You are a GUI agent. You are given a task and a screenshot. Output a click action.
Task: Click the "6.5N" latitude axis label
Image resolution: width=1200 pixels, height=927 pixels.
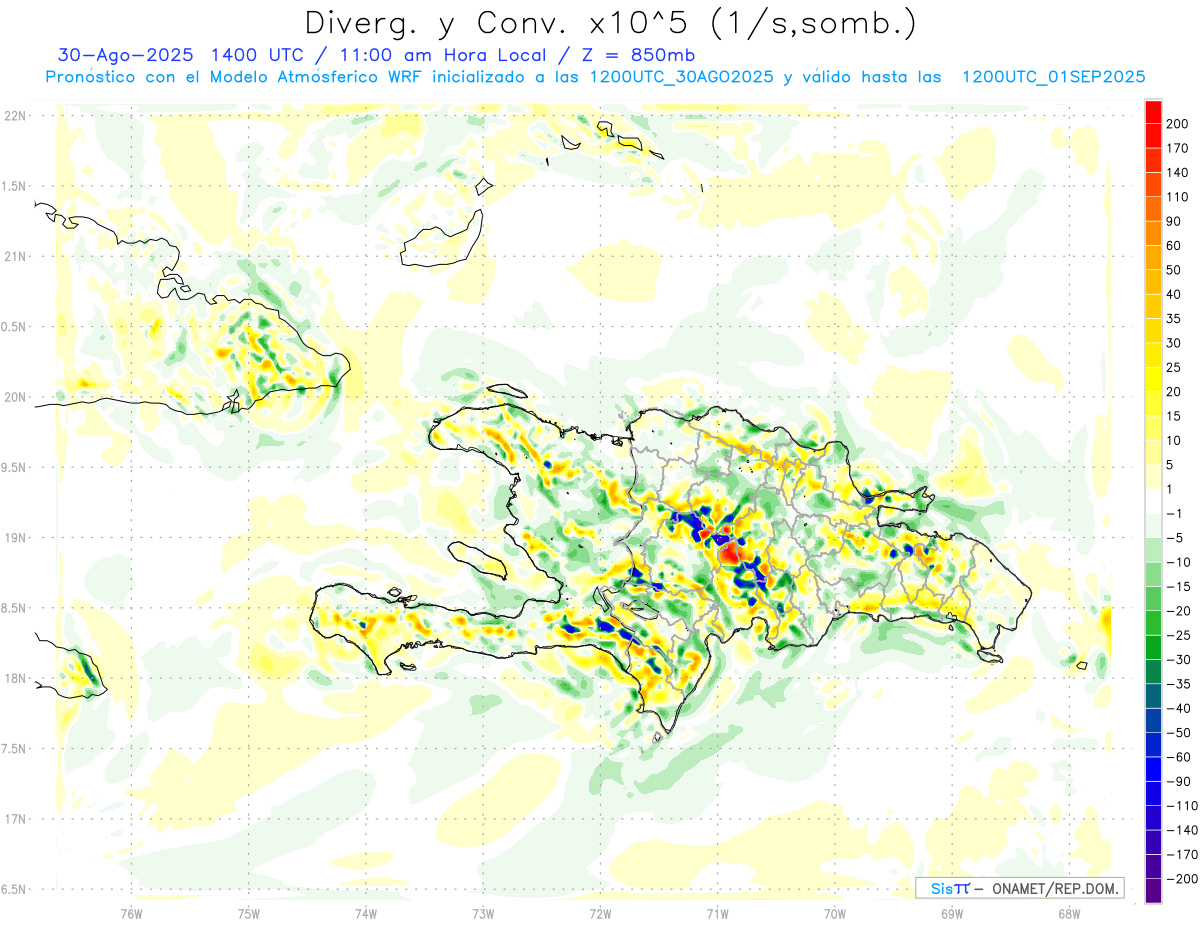click(14, 889)
